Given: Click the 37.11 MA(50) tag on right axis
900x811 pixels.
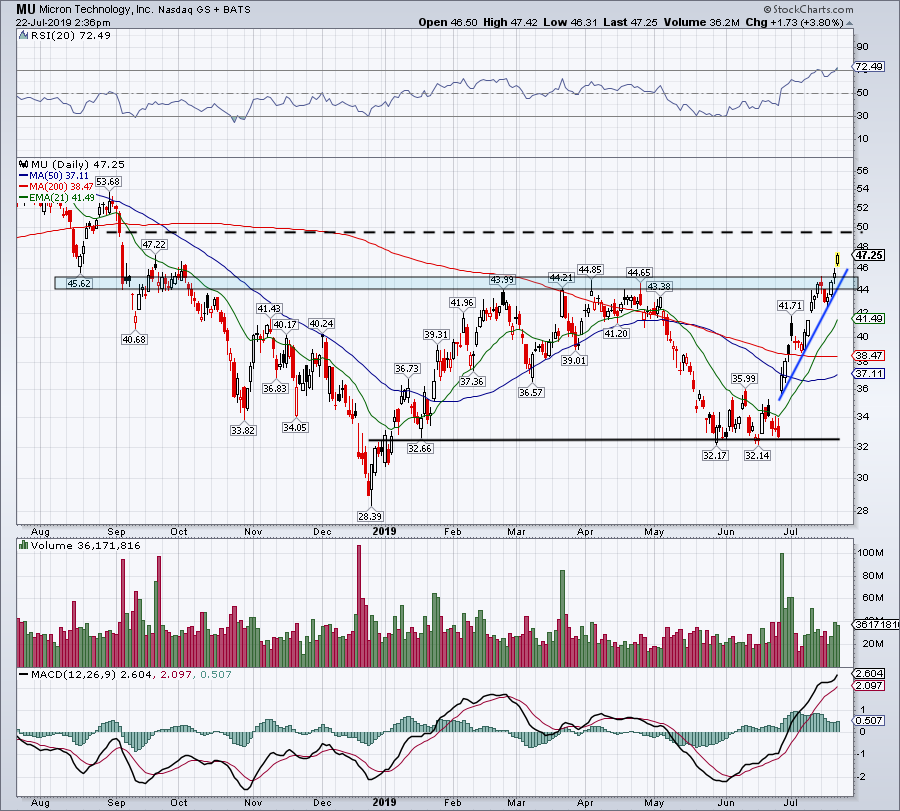Looking at the screenshot, I should (x=870, y=374).
